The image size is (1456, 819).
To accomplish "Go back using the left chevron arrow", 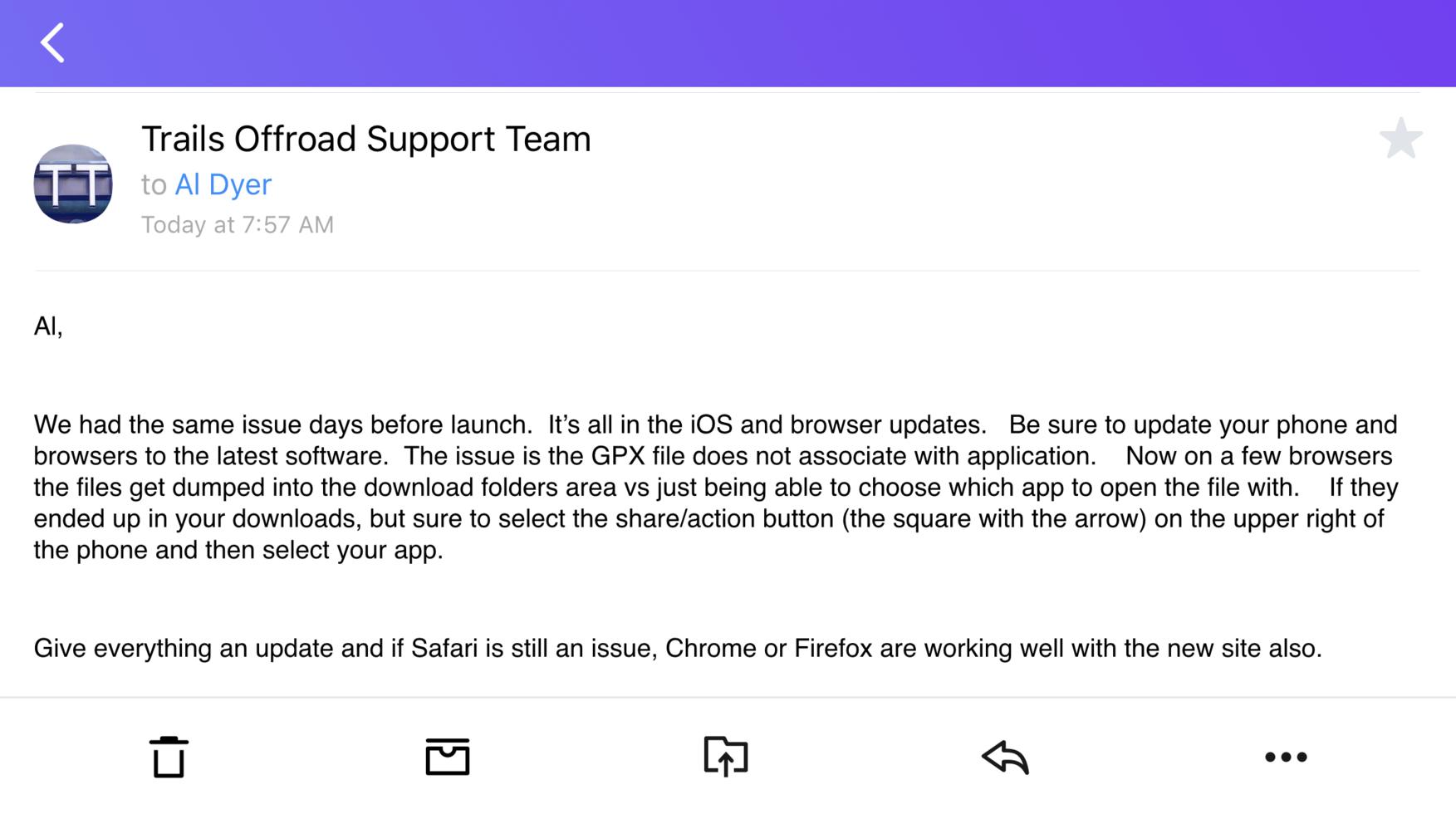I will [x=53, y=43].
